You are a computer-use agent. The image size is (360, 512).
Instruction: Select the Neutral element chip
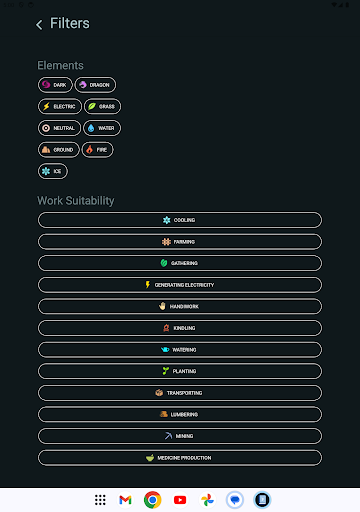pos(59,128)
